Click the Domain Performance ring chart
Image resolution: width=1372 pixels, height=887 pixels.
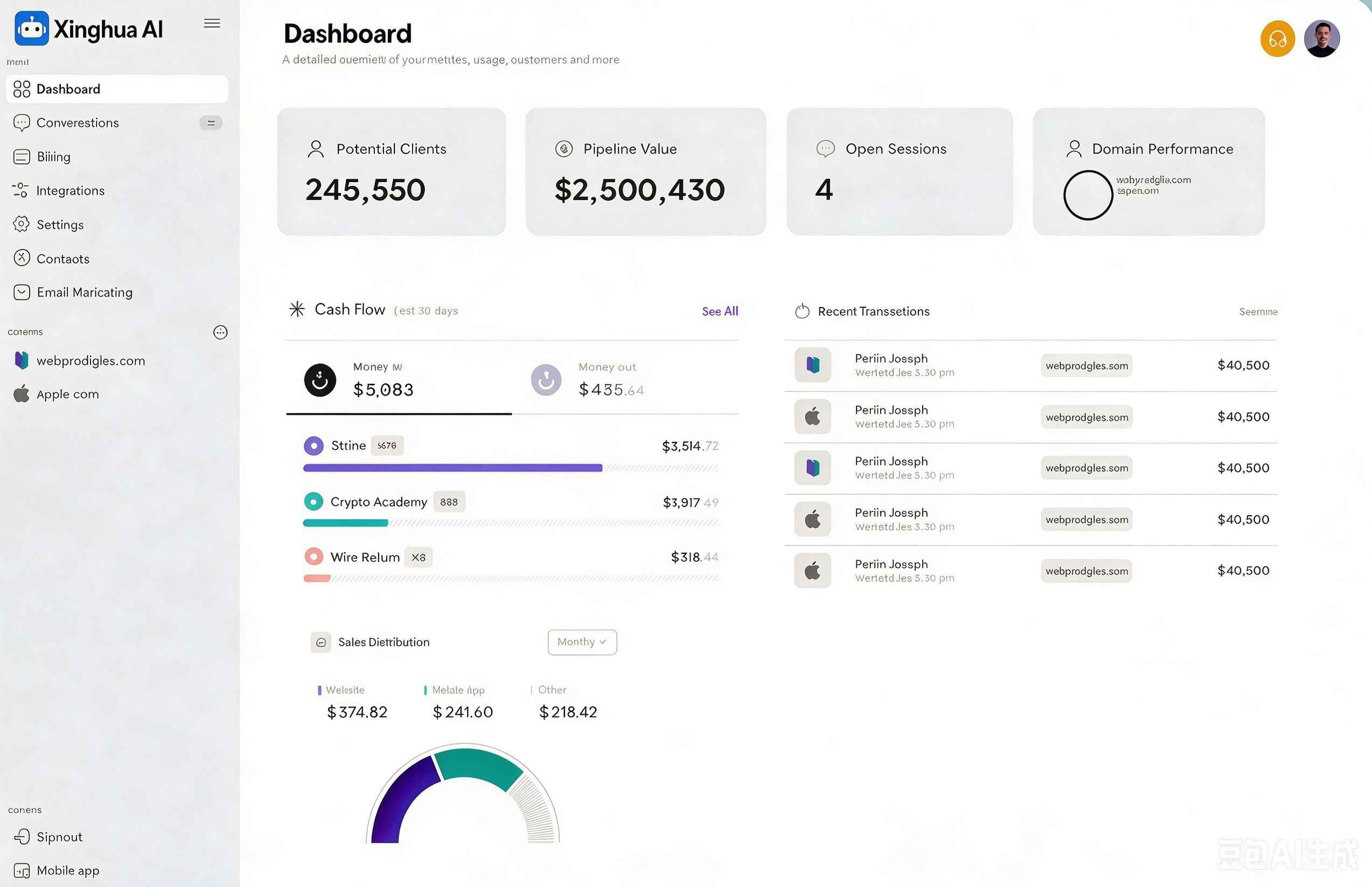click(1088, 195)
